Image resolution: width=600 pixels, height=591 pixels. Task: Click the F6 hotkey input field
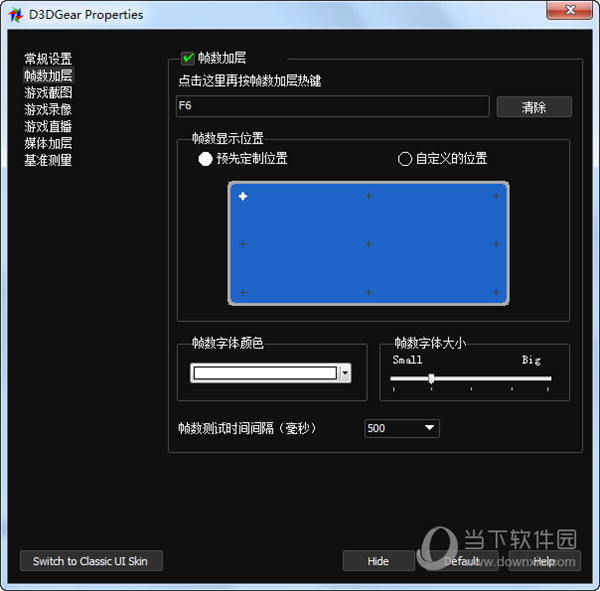click(x=333, y=106)
